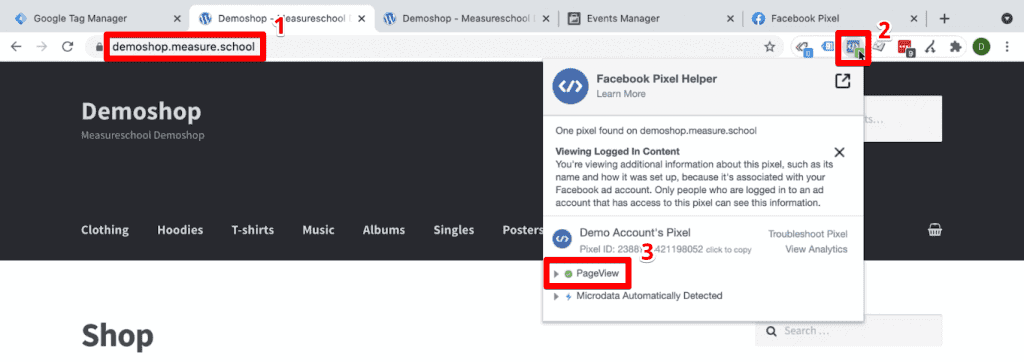The width and height of the screenshot is (1024, 362).
Task: Reload the Demoshop page
Action: pyautogui.click(x=67, y=47)
